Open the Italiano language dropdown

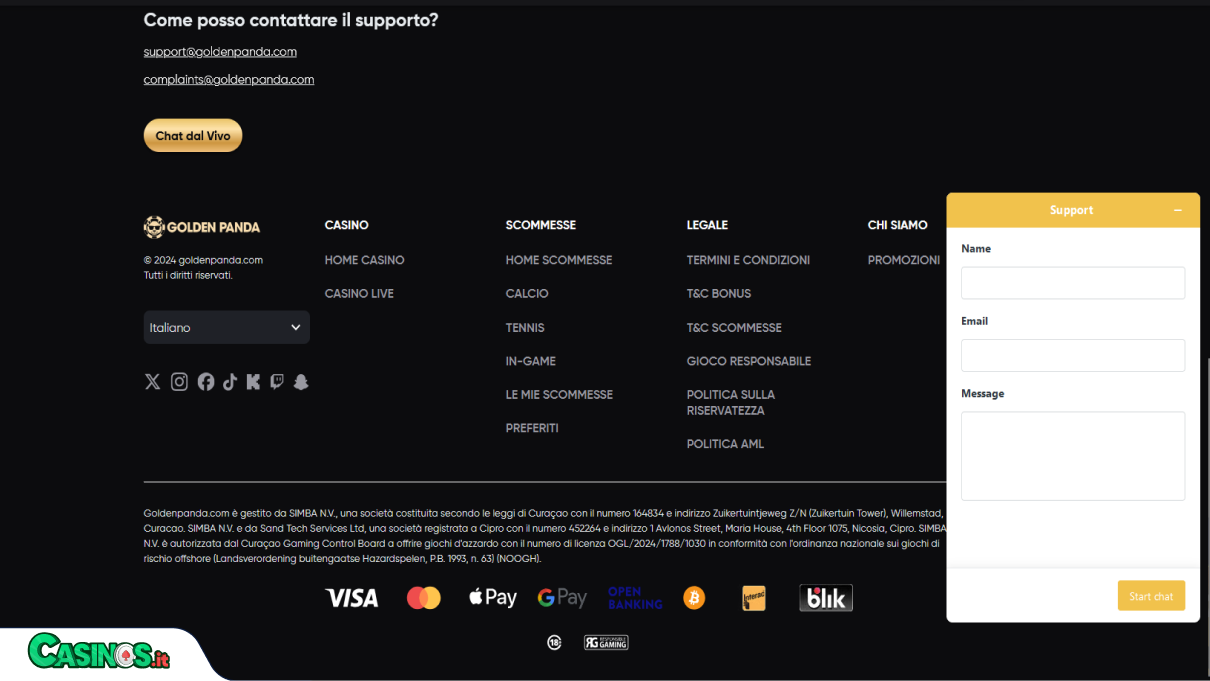click(x=227, y=328)
